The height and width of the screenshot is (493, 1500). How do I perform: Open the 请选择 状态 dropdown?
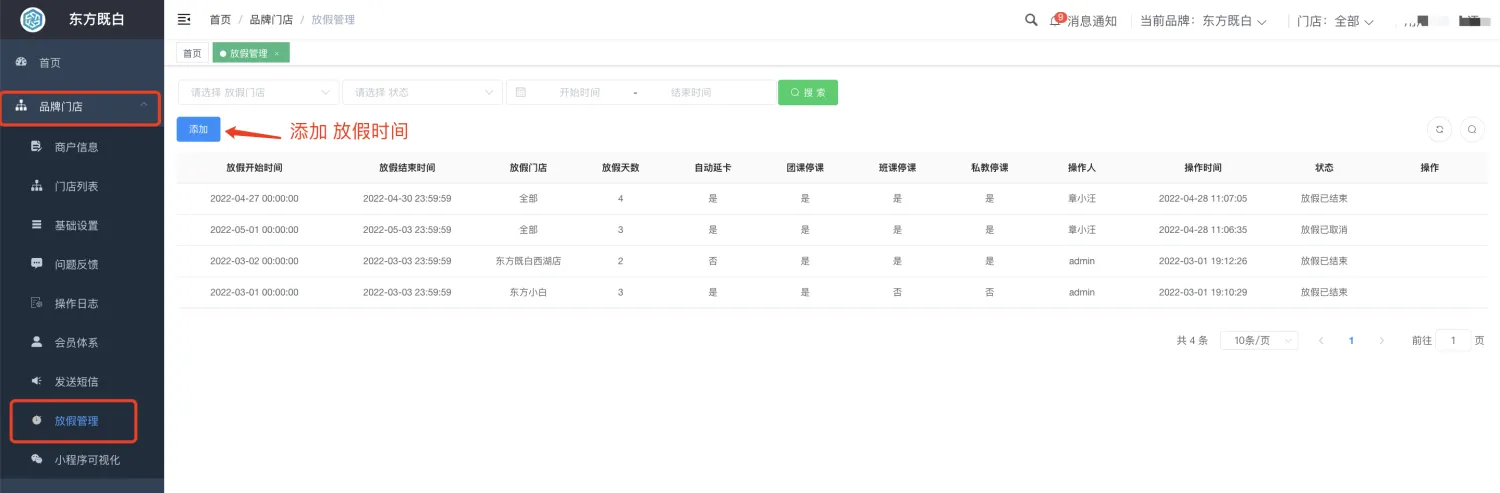pos(421,92)
